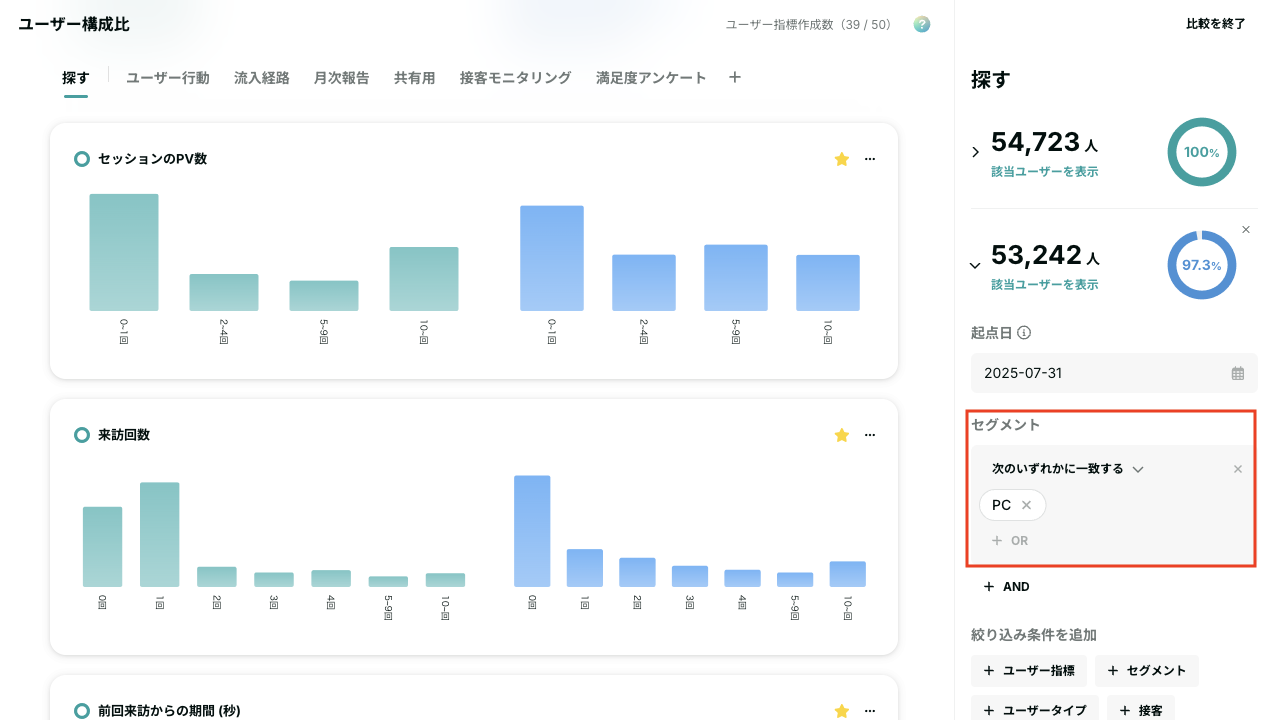Delete the segment condition group X
Viewport: 1268px width, 720px height.
click(1238, 469)
